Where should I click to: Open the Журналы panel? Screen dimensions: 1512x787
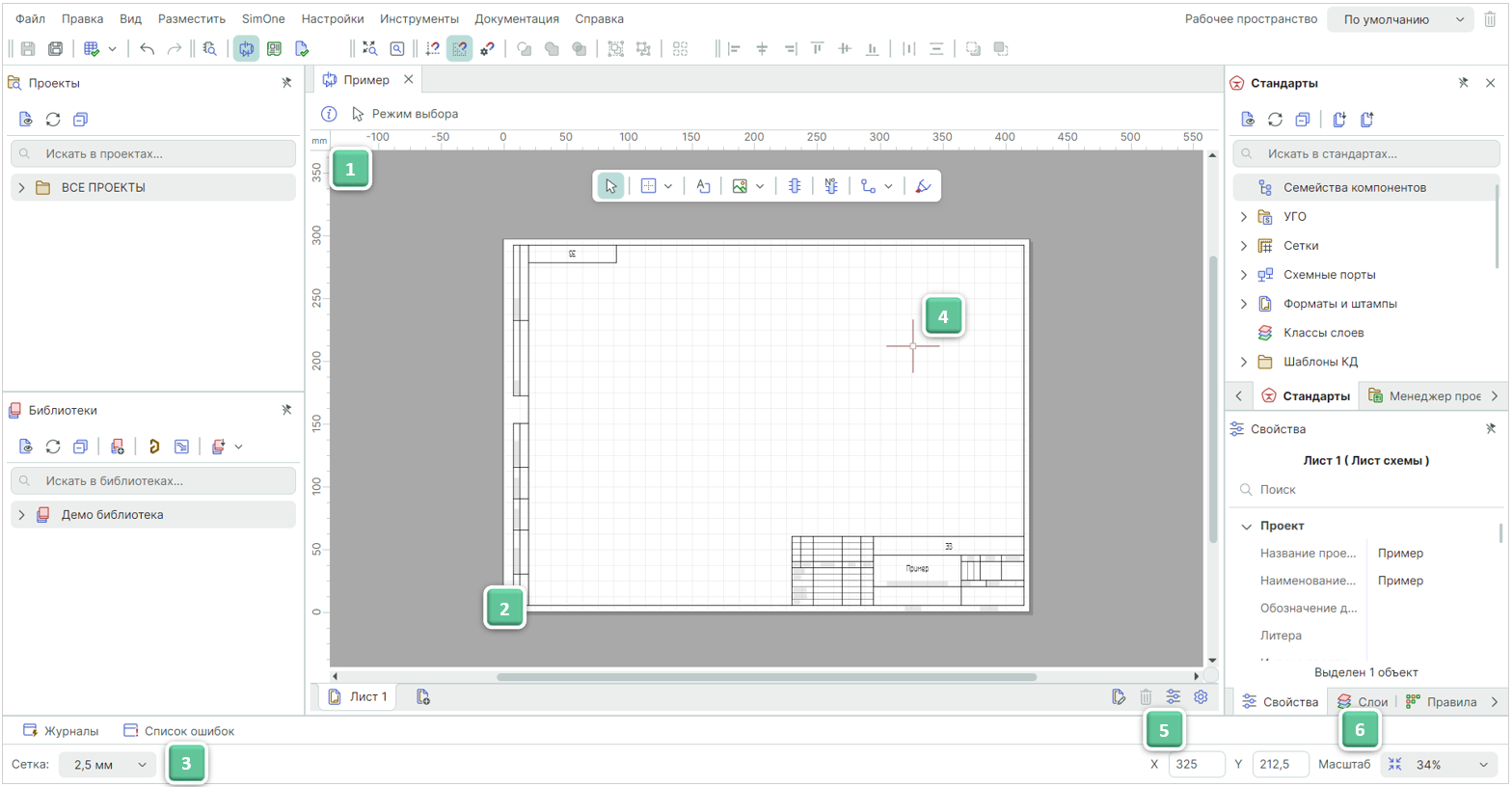[x=61, y=731]
